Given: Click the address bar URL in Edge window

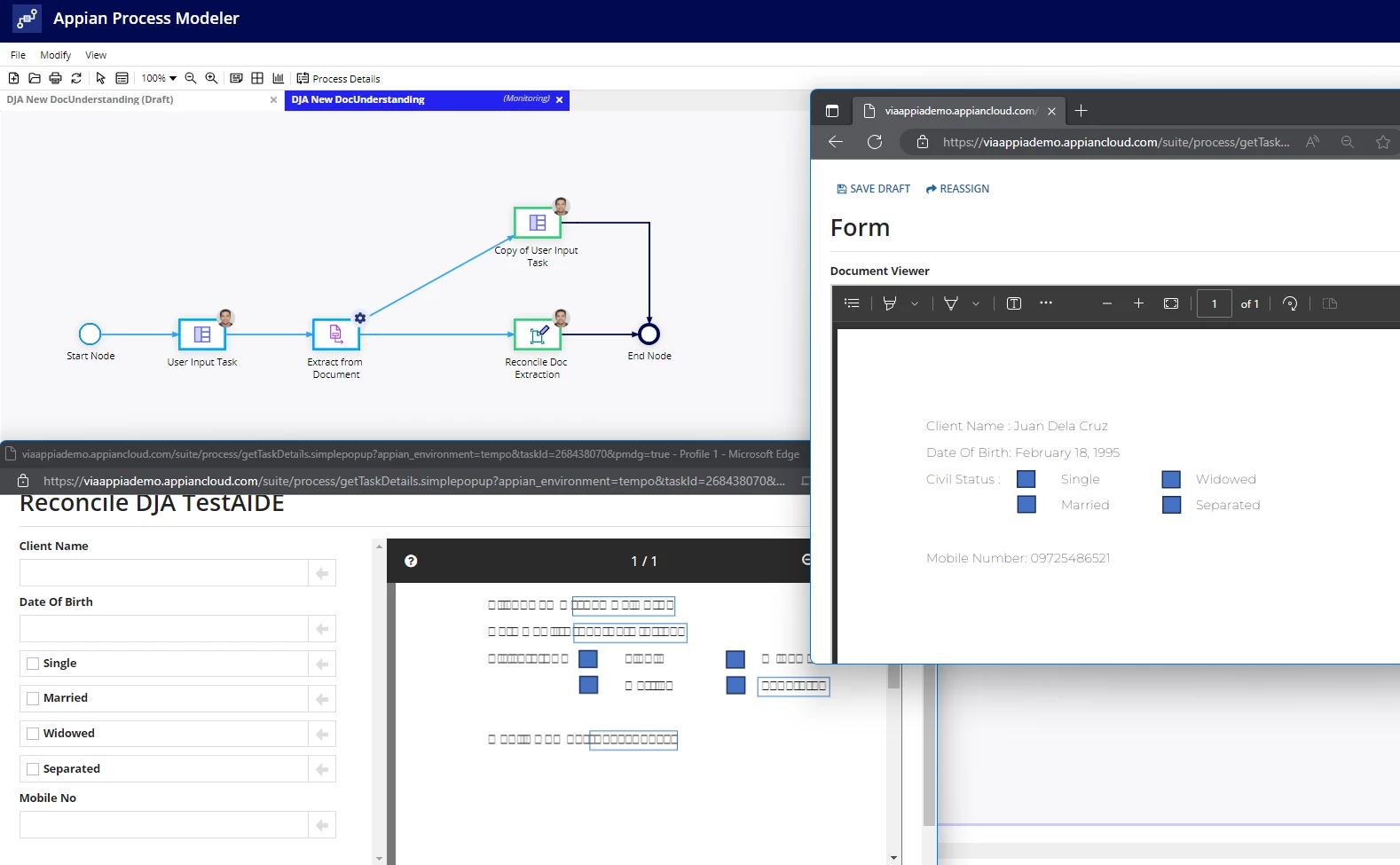Looking at the screenshot, I should coord(1116,142).
